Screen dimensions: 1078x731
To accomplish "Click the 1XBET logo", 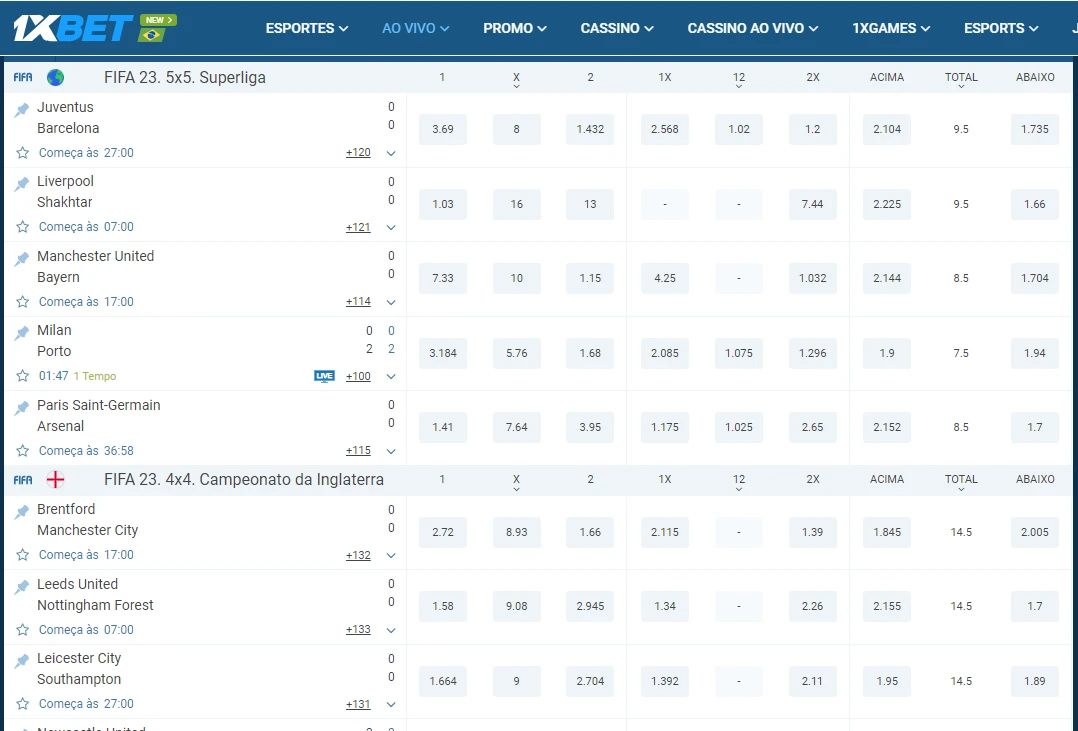I will [x=72, y=28].
